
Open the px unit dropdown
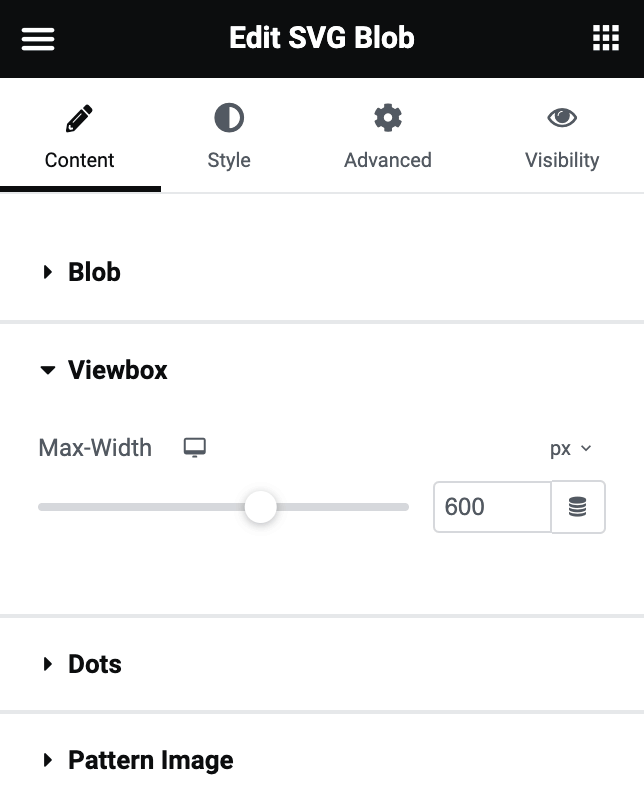coord(570,448)
